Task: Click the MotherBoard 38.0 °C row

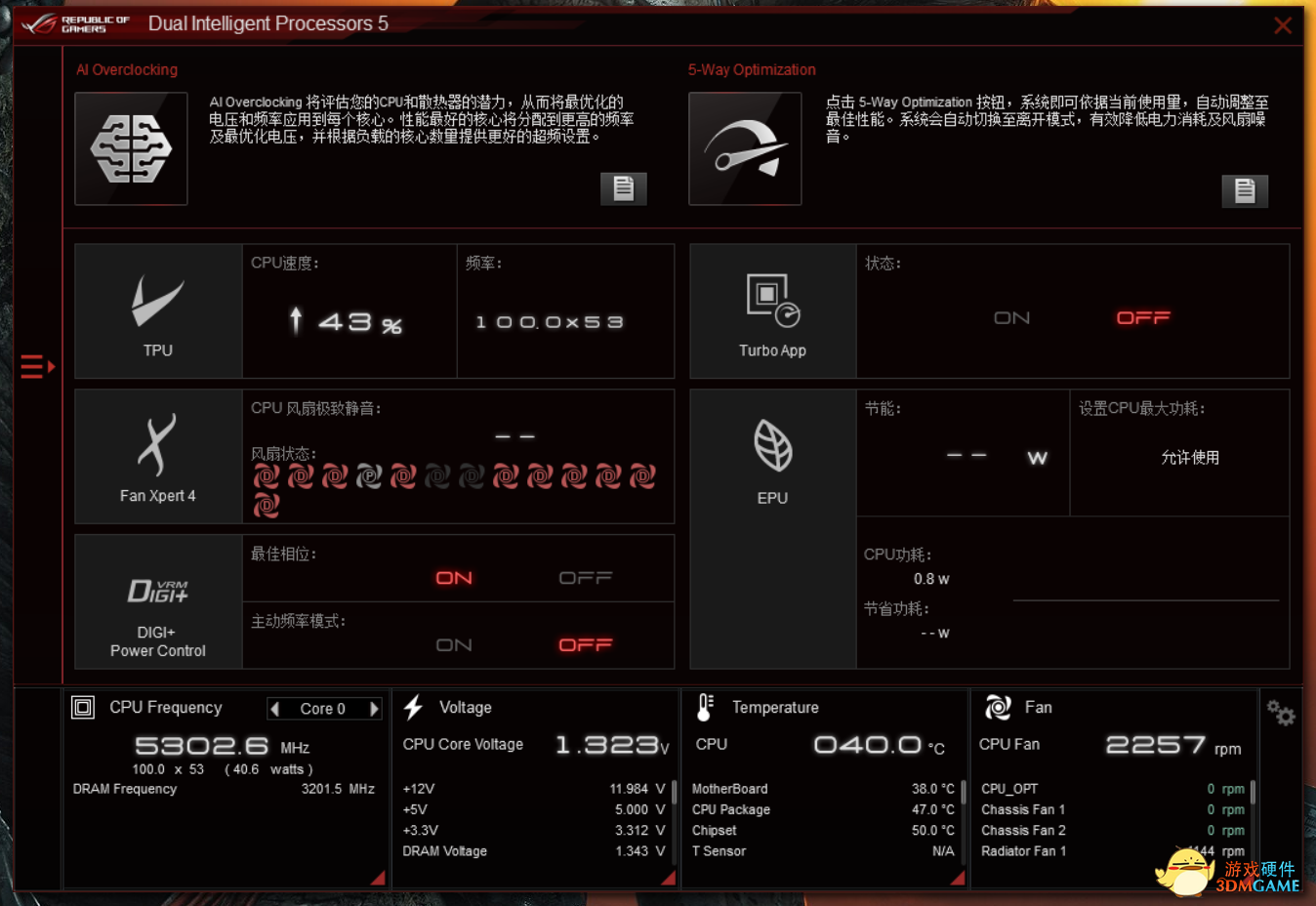Action: (x=823, y=789)
